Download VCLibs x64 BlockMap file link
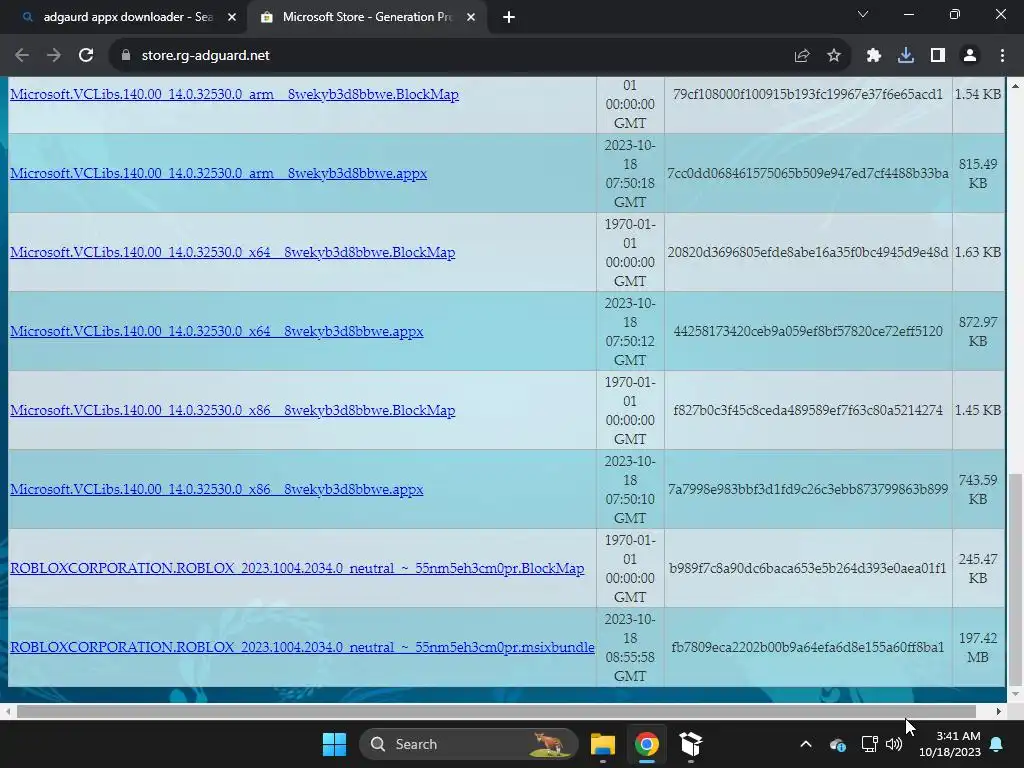Image resolution: width=1024 pixels, height=768 pixels. pos(232,252)
